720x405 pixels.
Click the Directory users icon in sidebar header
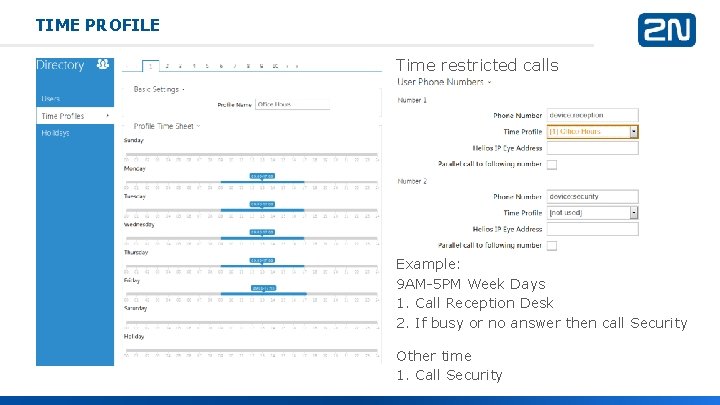(x=102, y=64)
